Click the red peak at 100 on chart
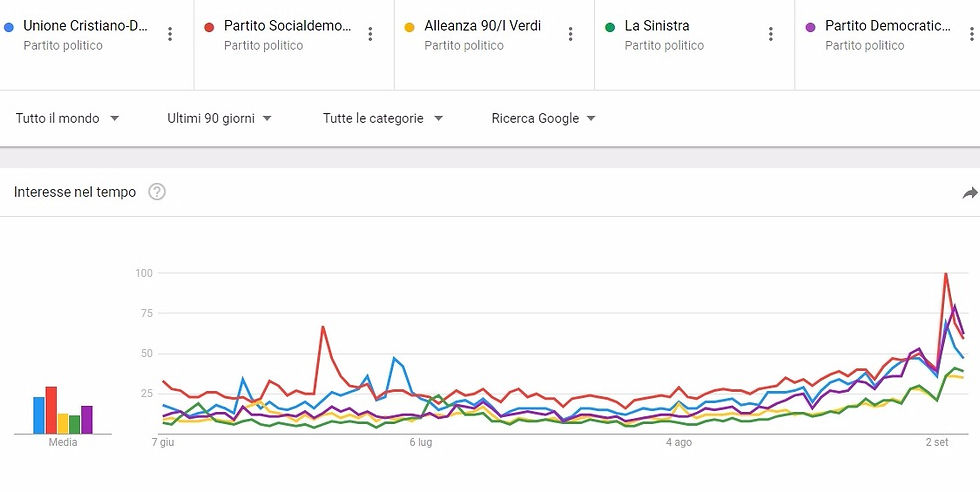The width and height of the screenshot is (980, 492). [x=946, y=273]
